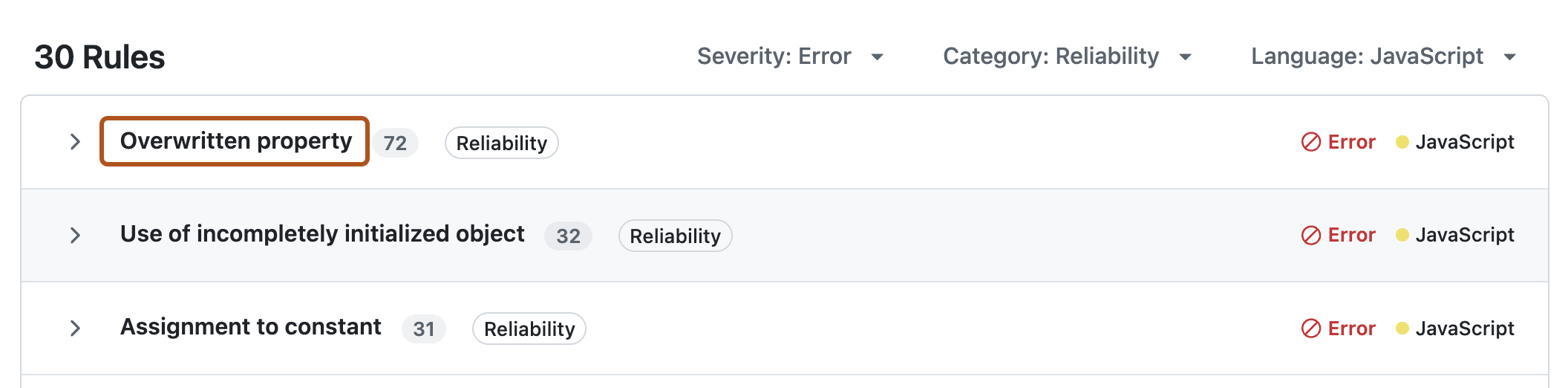Open the Language: JavaScript filter dropdown

click(1383, 56)
